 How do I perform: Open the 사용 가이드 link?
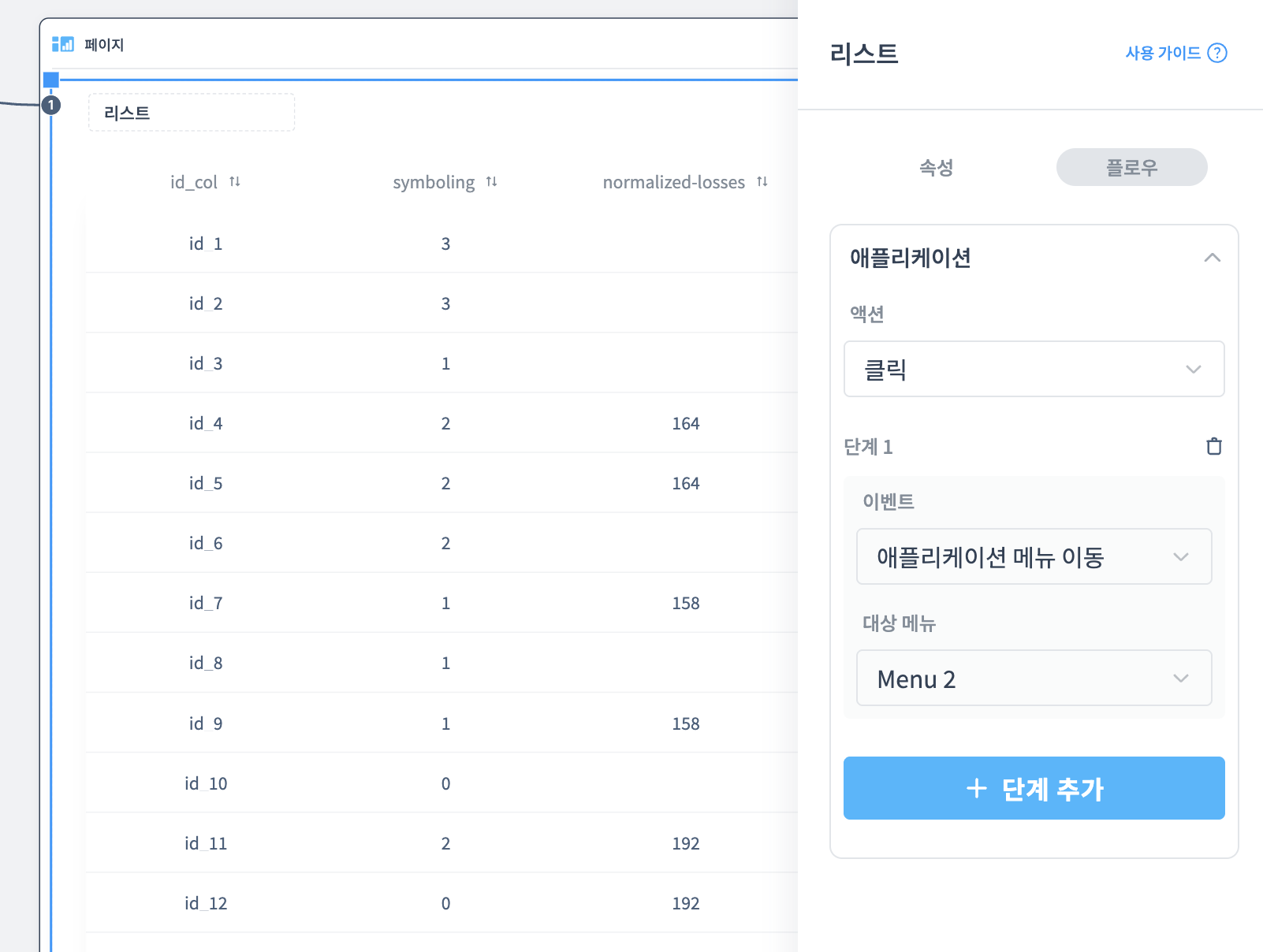[x=1162, y=53]
